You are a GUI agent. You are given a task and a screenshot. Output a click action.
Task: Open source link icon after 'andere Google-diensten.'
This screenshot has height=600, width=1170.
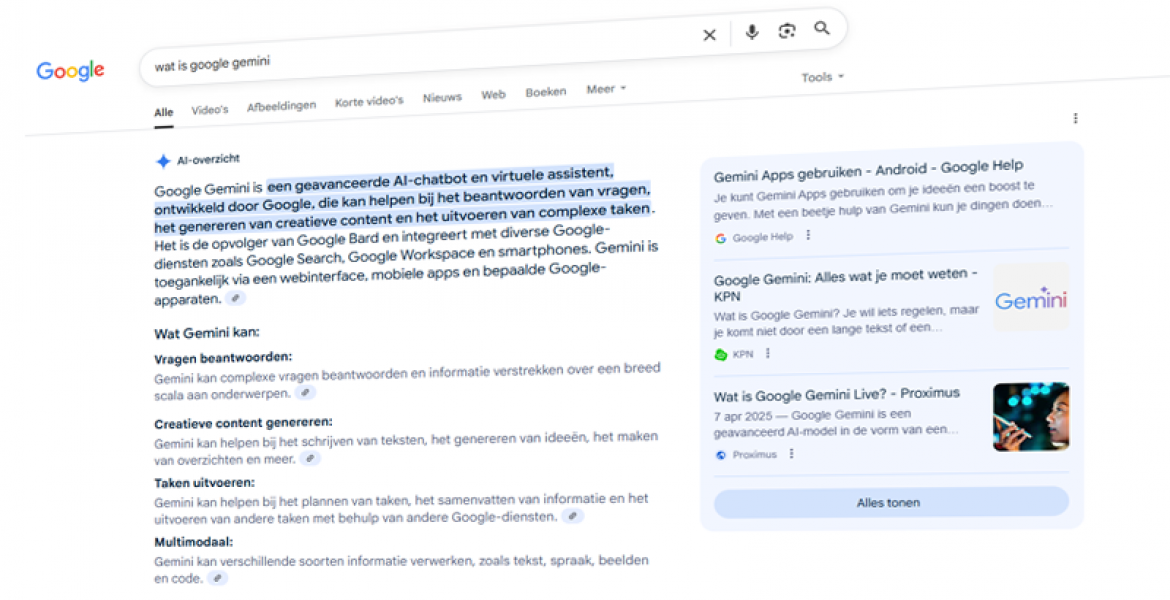573,516
